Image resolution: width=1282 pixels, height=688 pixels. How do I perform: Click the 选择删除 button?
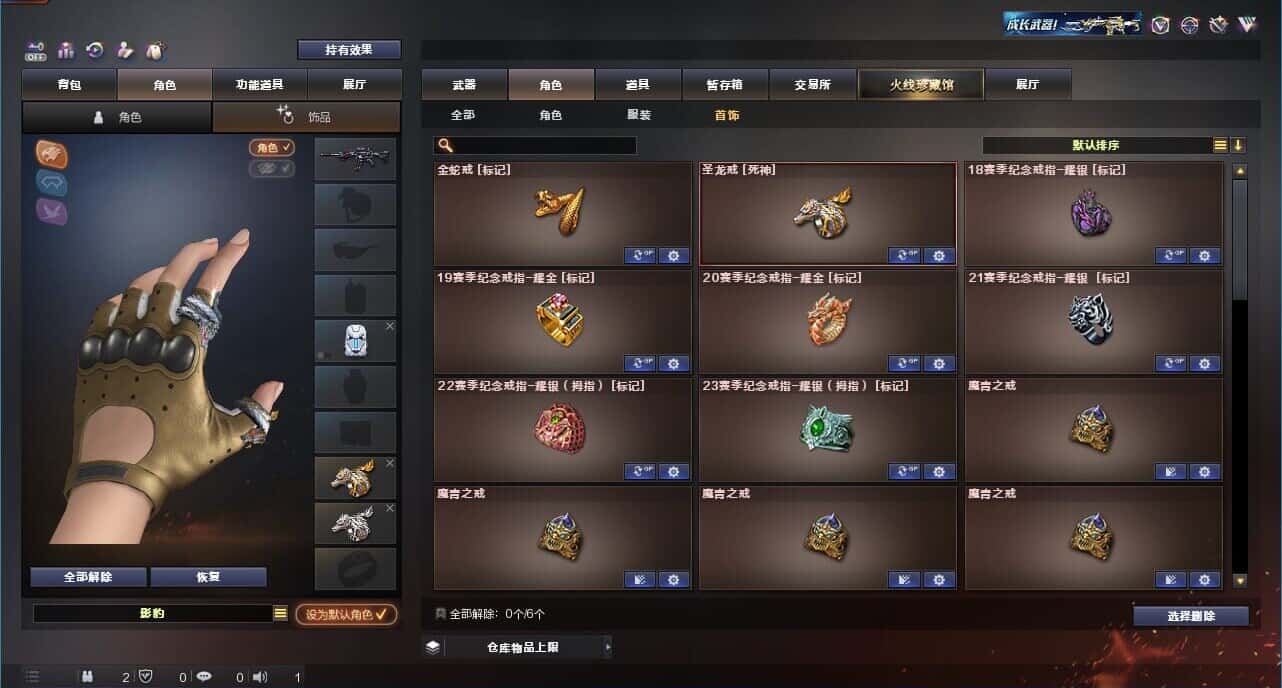pos(1191,616)
